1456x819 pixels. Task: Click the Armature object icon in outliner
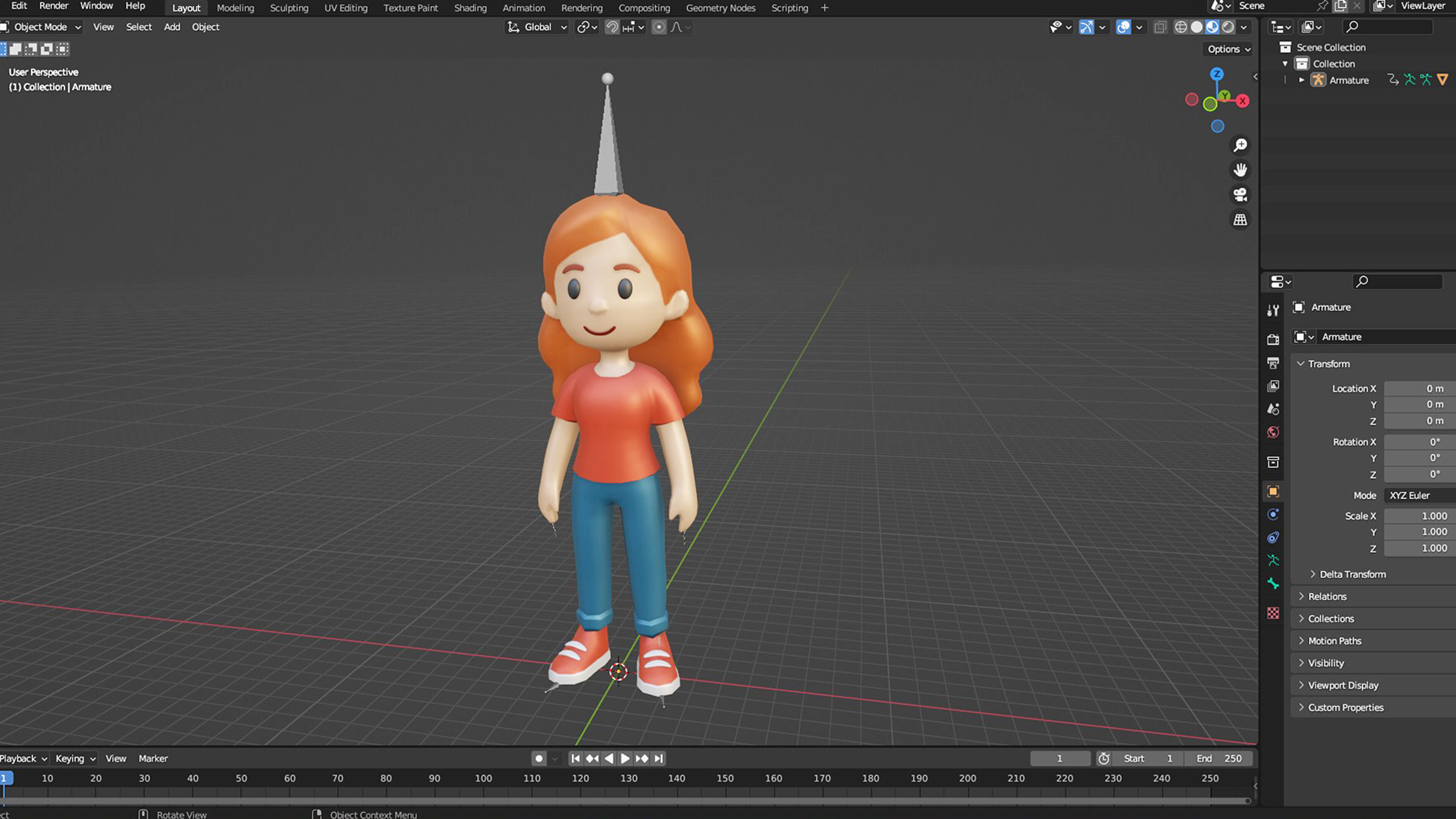point(1318,80)
